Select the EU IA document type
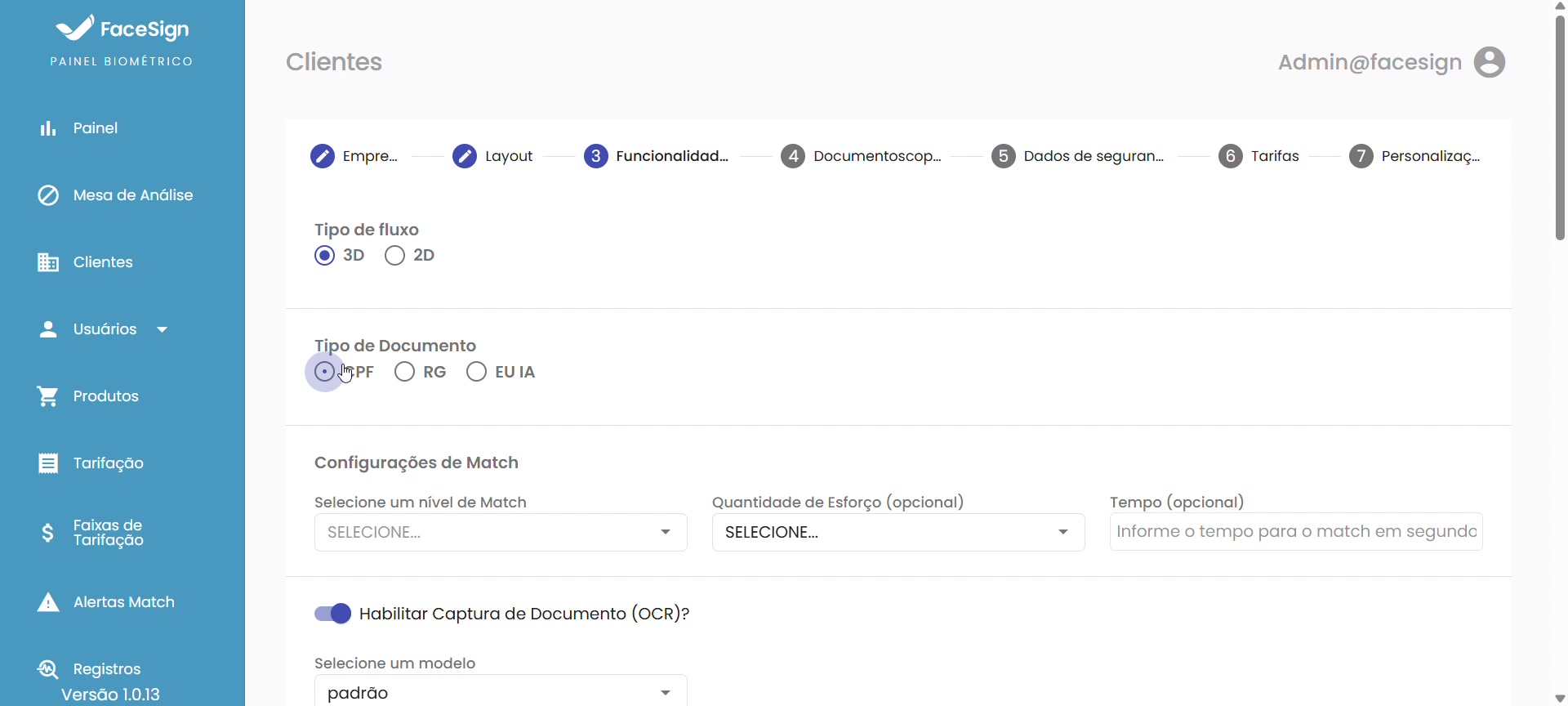The height and width of the screenshot is (706, 1568). click(x=477, y=372)
